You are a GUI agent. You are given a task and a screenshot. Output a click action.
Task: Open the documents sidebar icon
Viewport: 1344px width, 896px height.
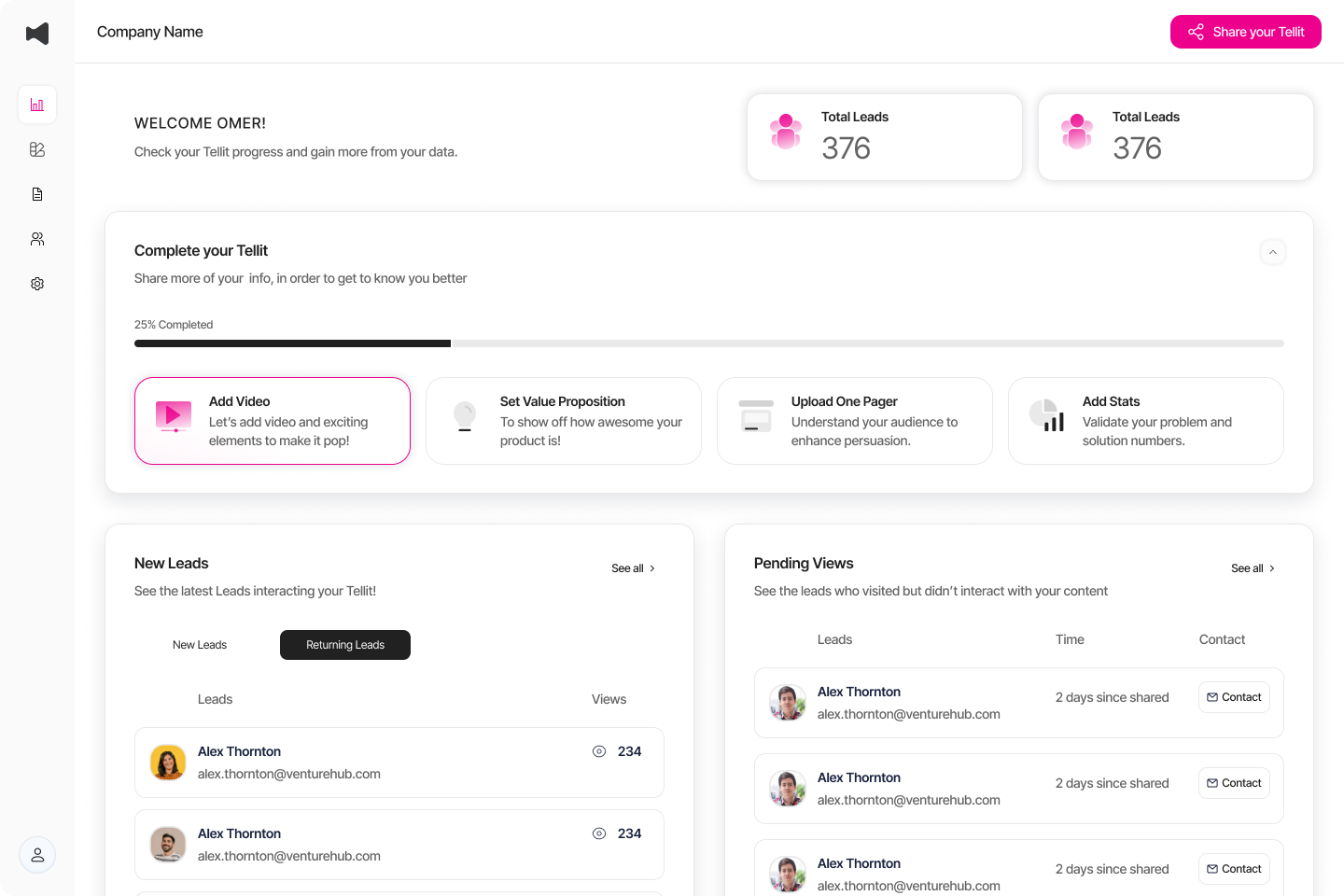coord(37,194)
